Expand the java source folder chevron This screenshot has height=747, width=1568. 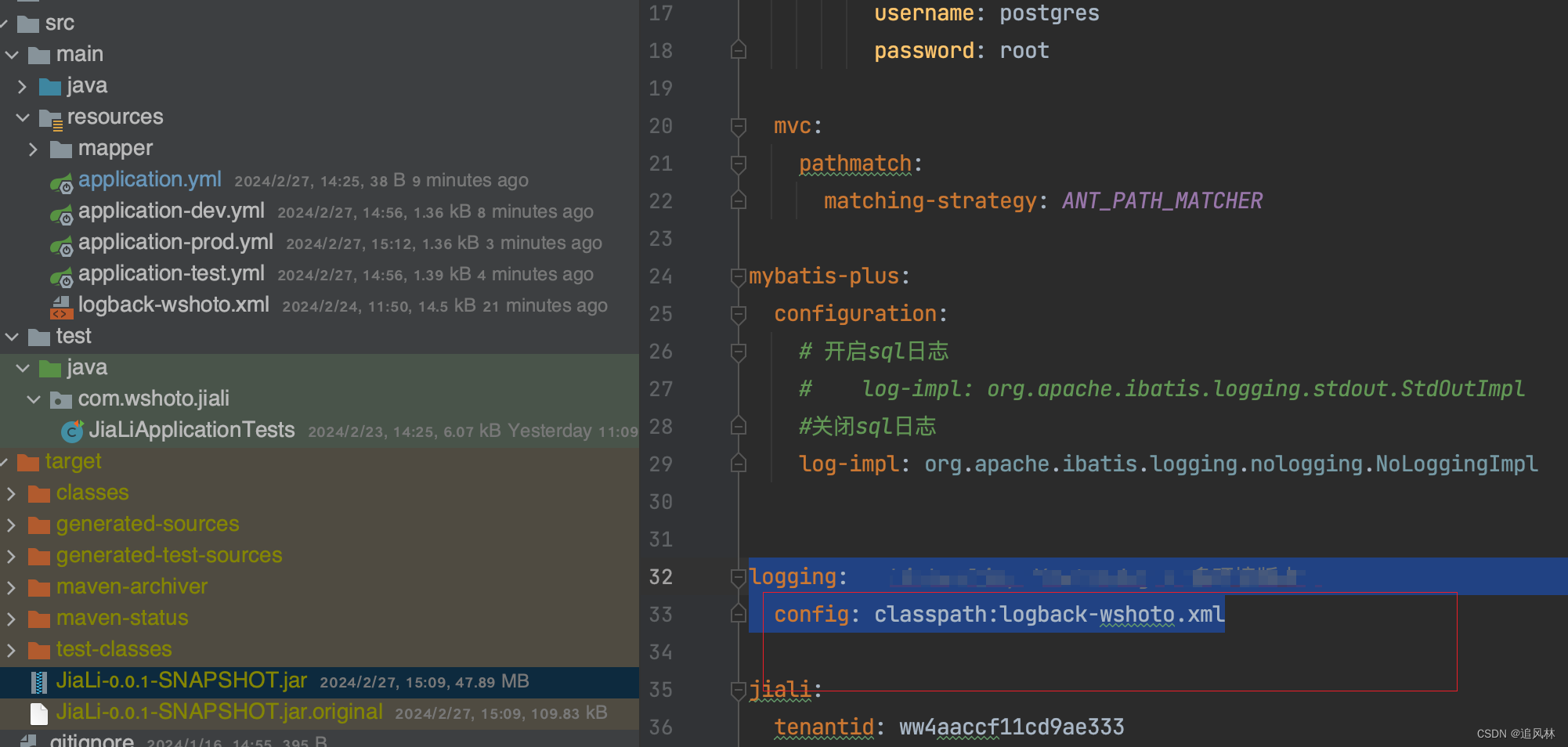23,86
